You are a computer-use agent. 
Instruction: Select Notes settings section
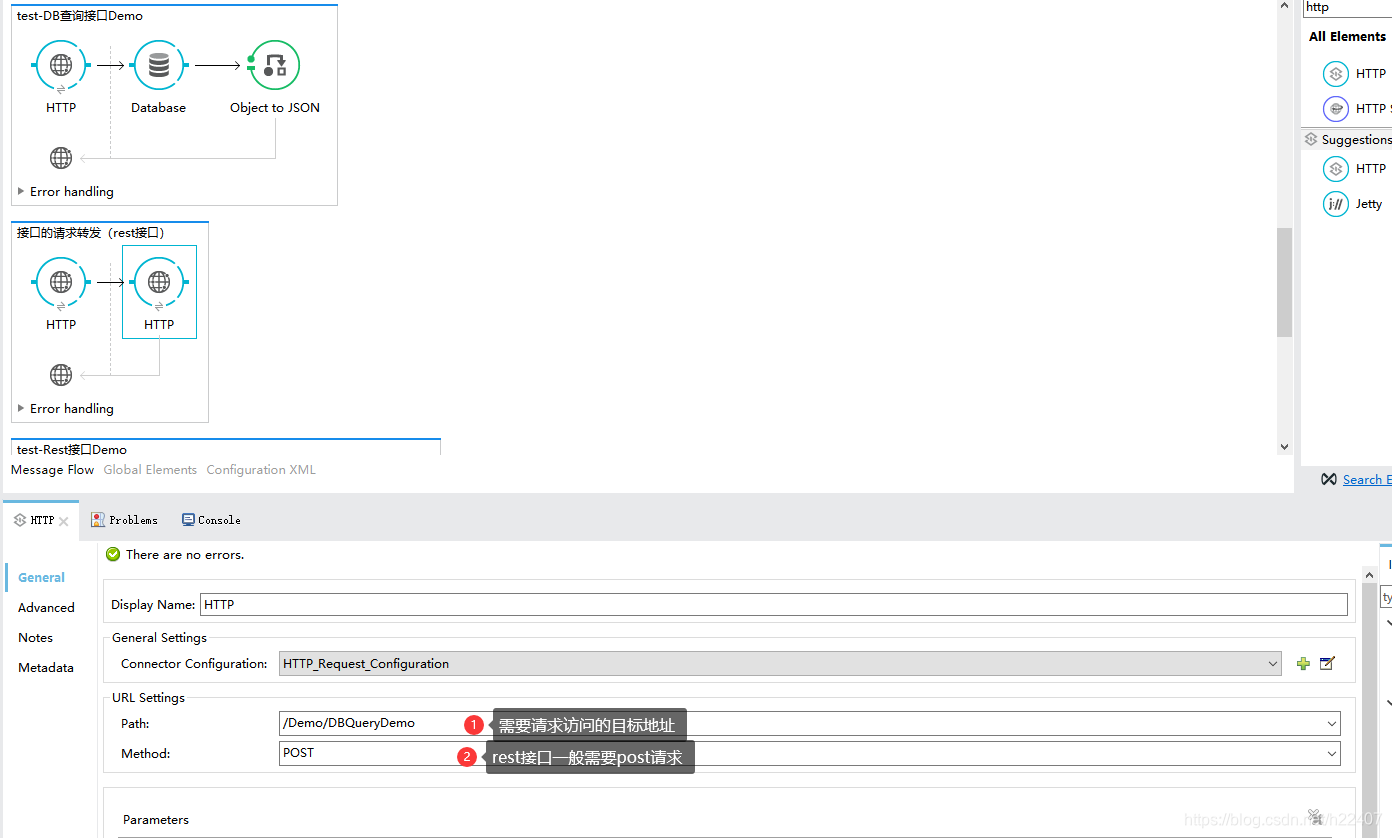tap(35, 638)
